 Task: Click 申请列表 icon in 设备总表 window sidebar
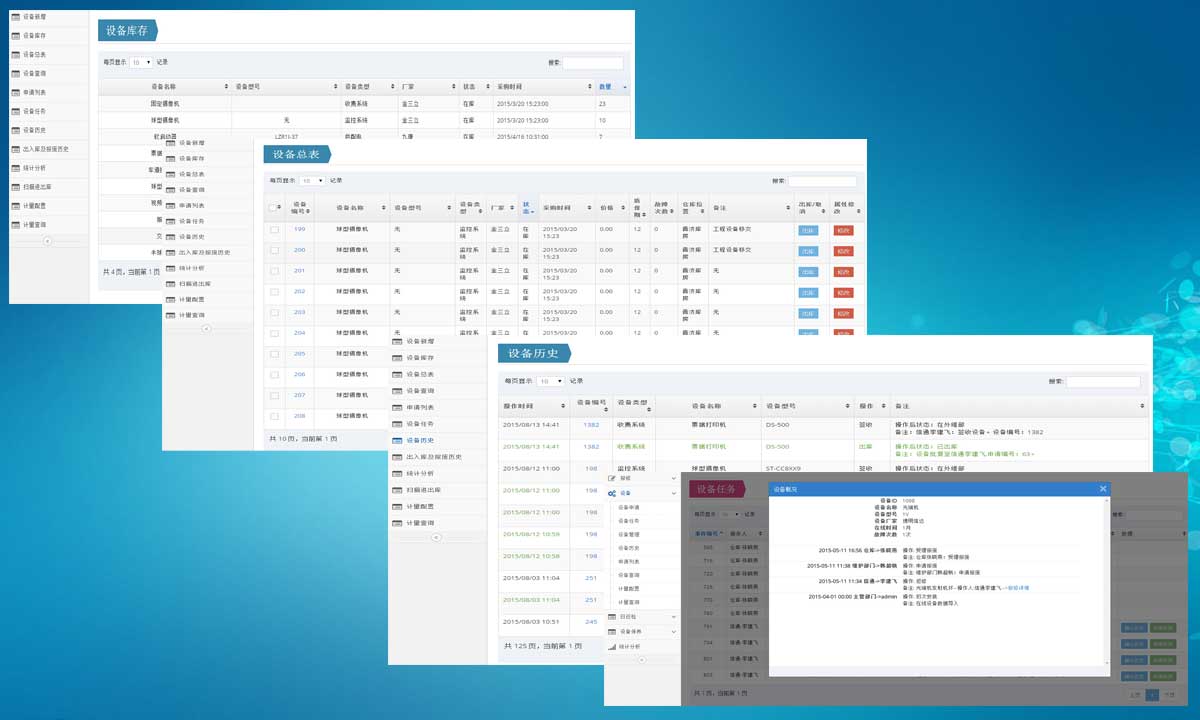point(170,205)
